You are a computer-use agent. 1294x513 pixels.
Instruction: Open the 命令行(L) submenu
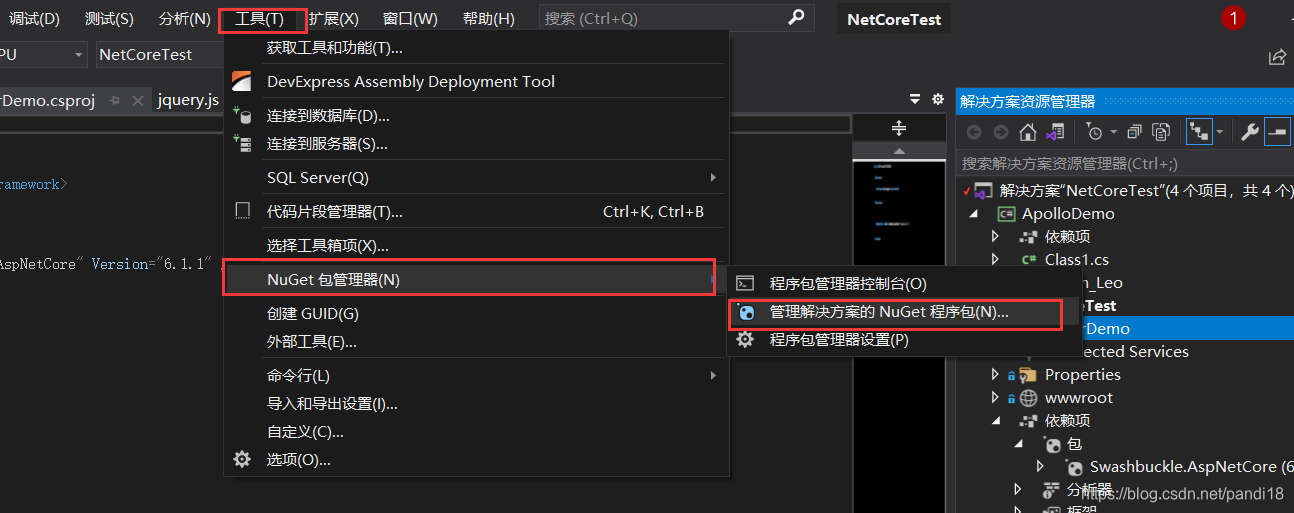(476, 376)
